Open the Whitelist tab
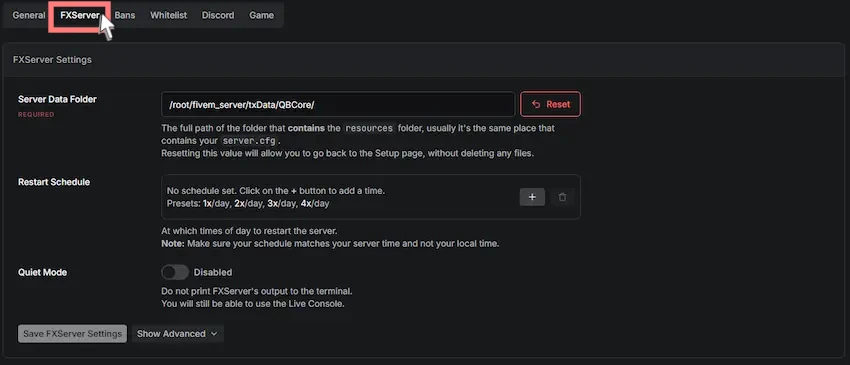Image resolution: width=850 pixels, height=365 pixels. click(169, 15)
